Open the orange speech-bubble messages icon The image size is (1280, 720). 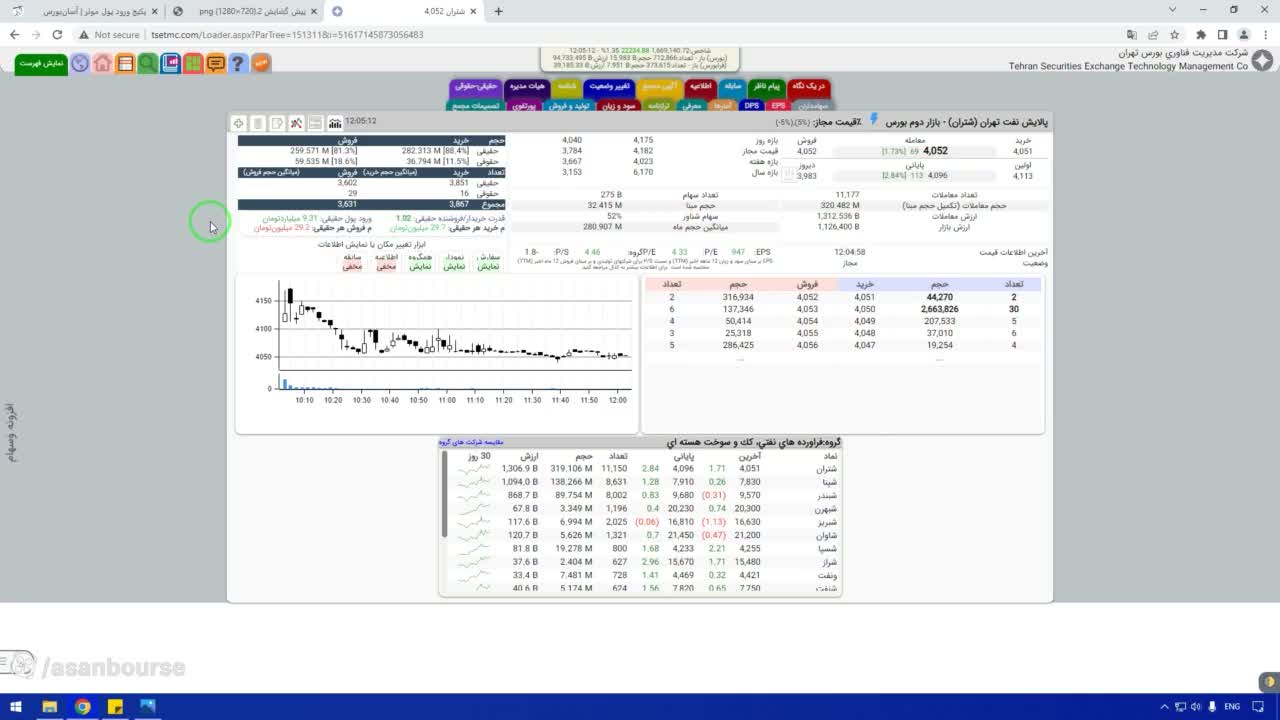(215, 64)
